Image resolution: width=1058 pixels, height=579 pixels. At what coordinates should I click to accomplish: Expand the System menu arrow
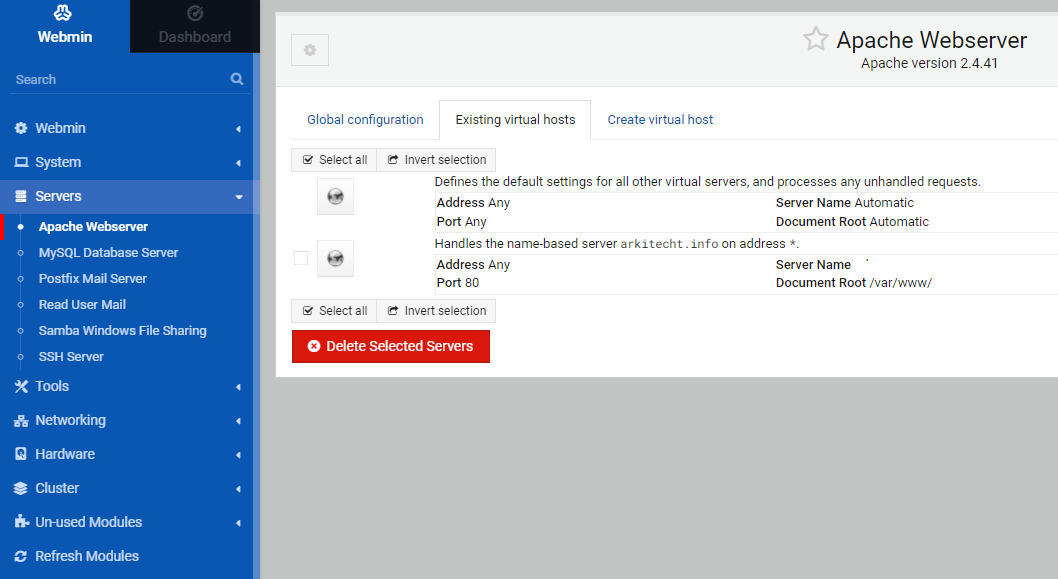click(238, 163)
